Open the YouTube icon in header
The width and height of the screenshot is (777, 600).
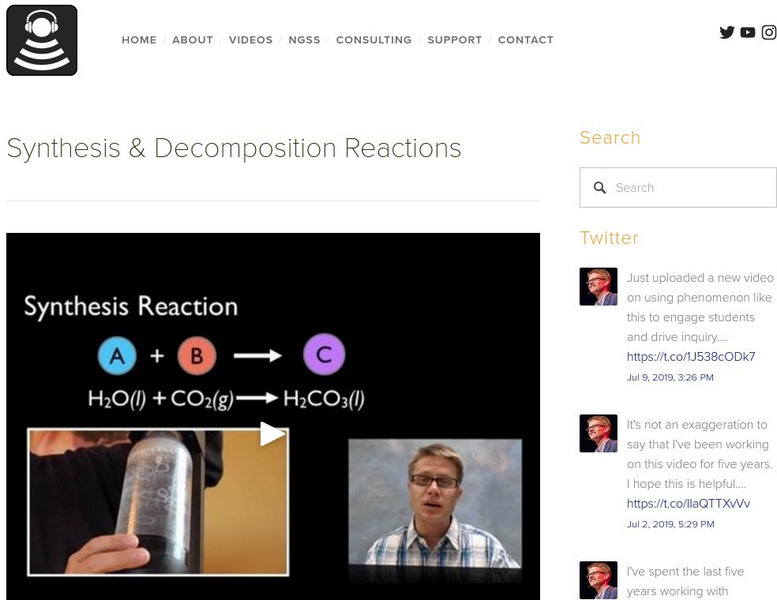pyautogui.click(x=747, y=32)
